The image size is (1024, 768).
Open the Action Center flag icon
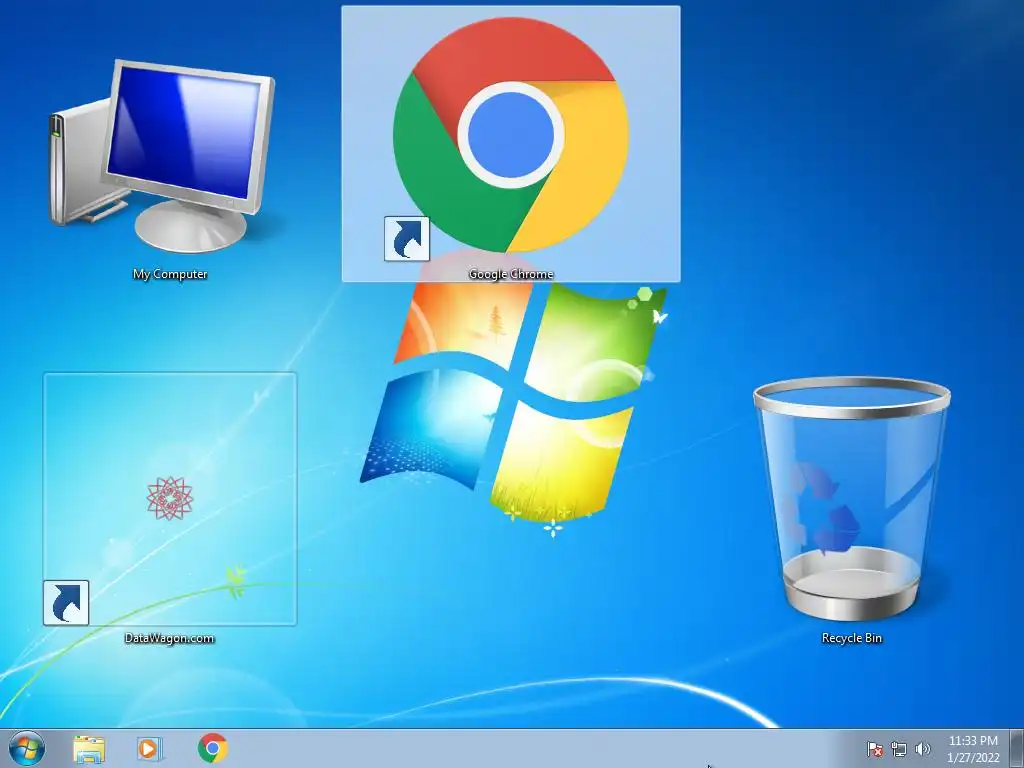(874, 749)
